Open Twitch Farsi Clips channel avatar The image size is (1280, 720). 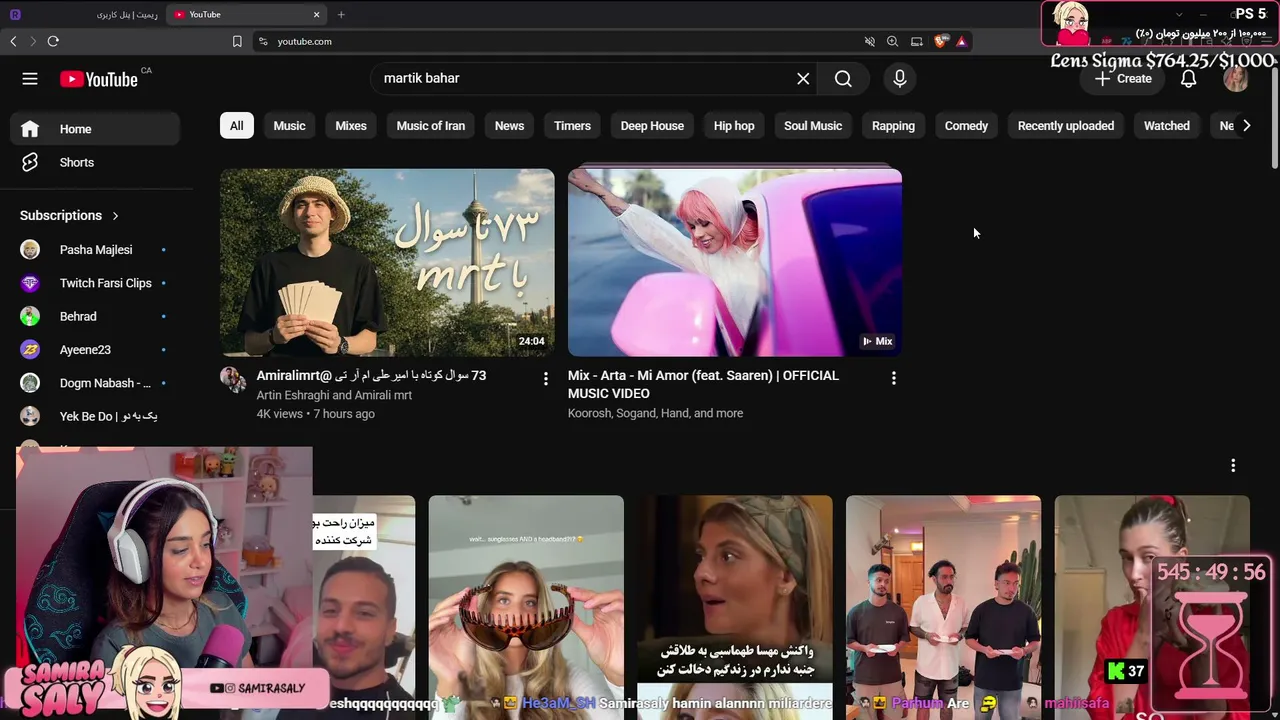(30, 283)
